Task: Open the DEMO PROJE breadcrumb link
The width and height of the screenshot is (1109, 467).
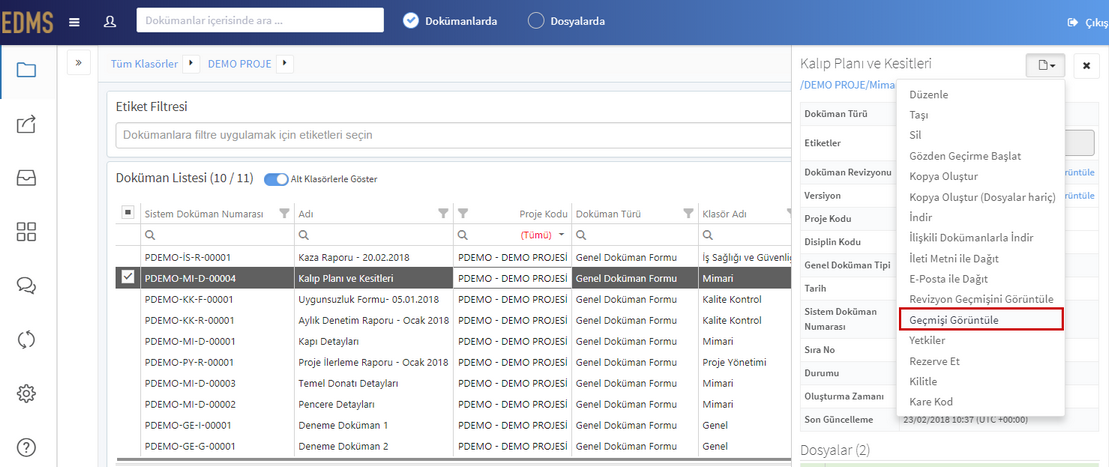Action: 240,64
